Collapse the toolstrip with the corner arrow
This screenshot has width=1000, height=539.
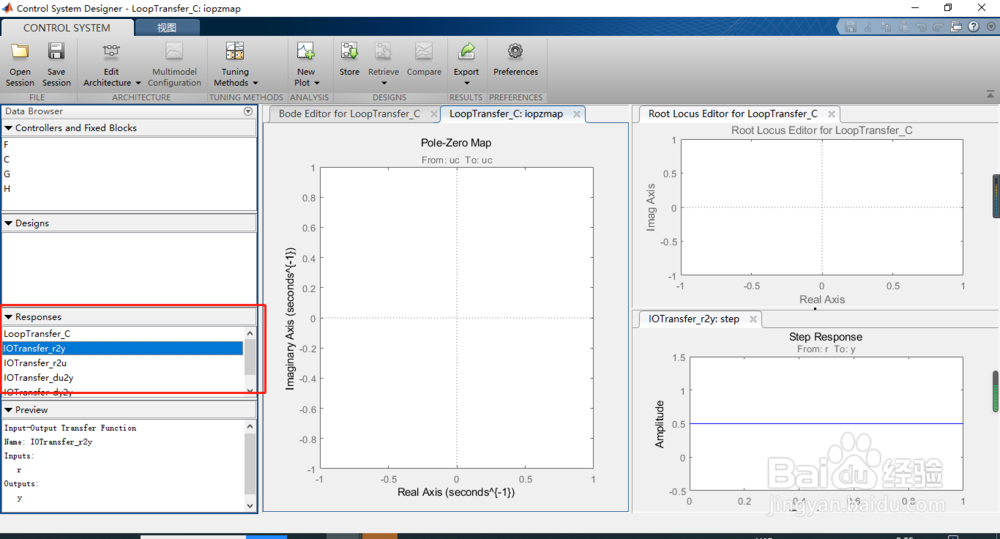tap(990, 94)
